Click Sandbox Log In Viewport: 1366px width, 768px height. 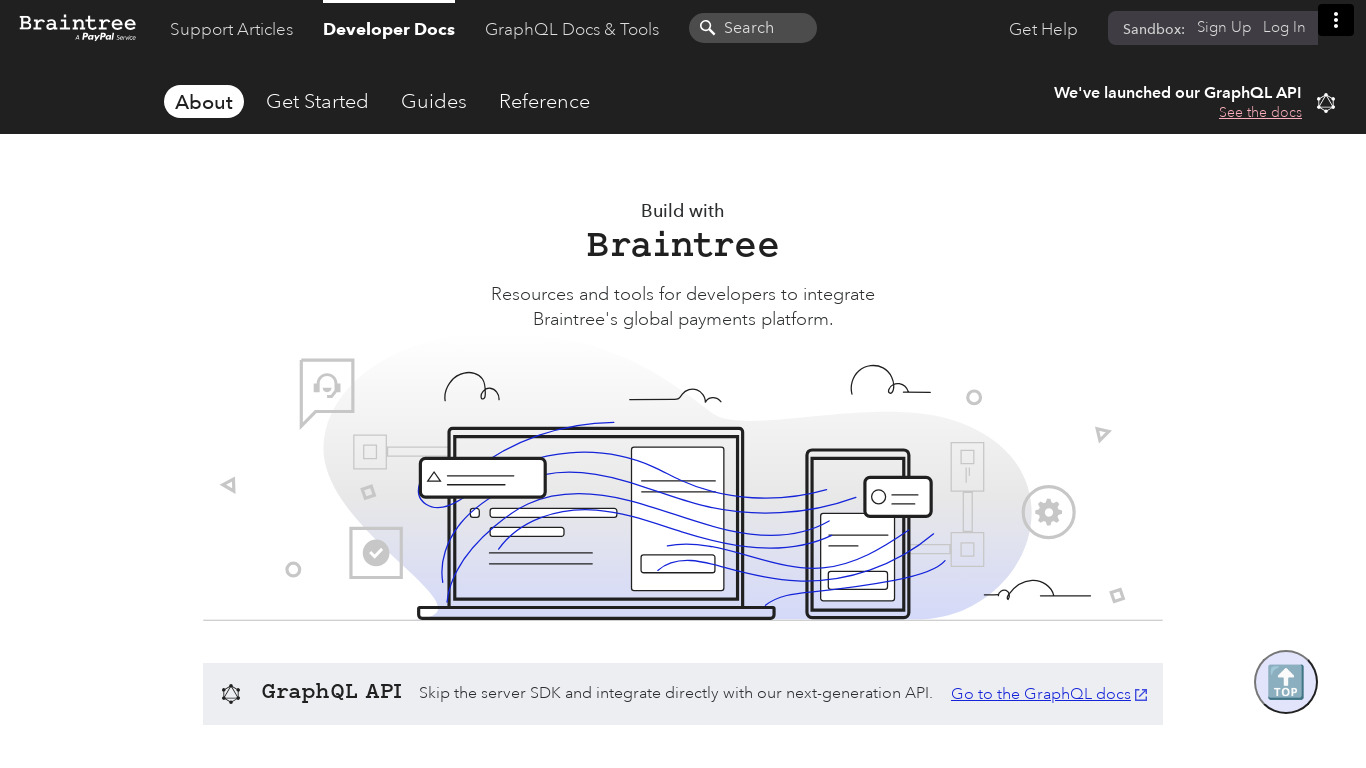coord(1284,27)
